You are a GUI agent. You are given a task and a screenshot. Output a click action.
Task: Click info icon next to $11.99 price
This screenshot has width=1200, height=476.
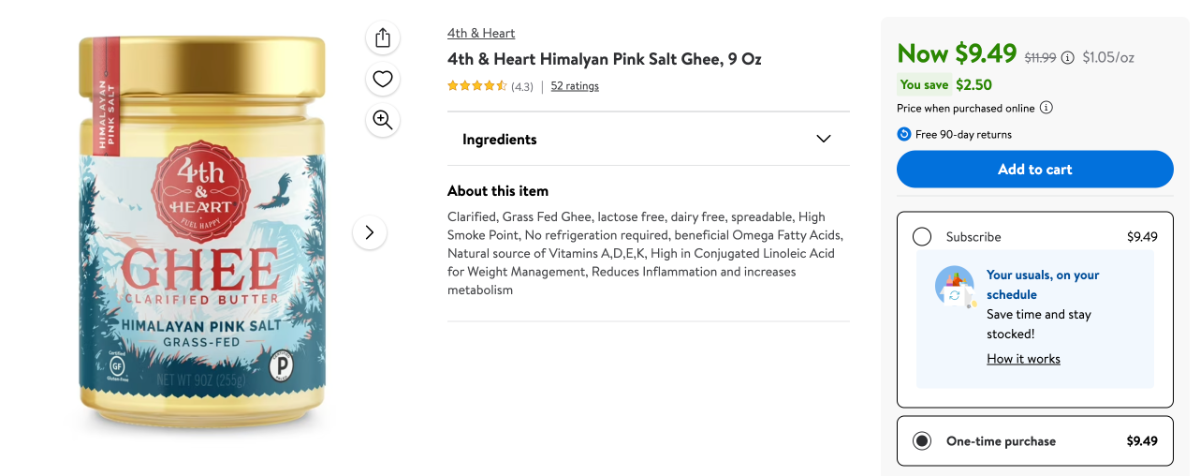pyautogui.click(x=1068, y=57)
